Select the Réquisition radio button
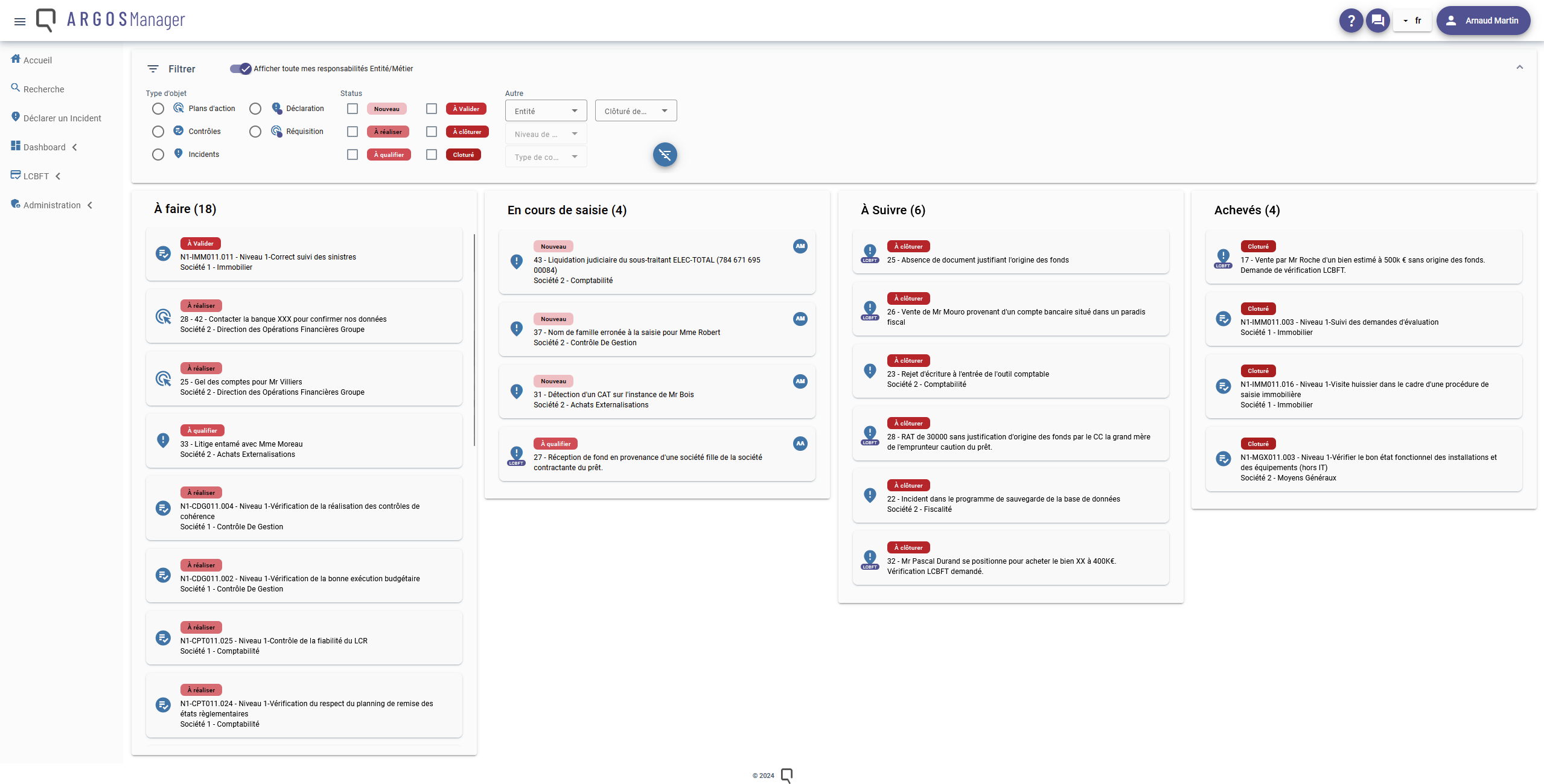This screenshot has height=784, width=1544. [x=255, y=132]
